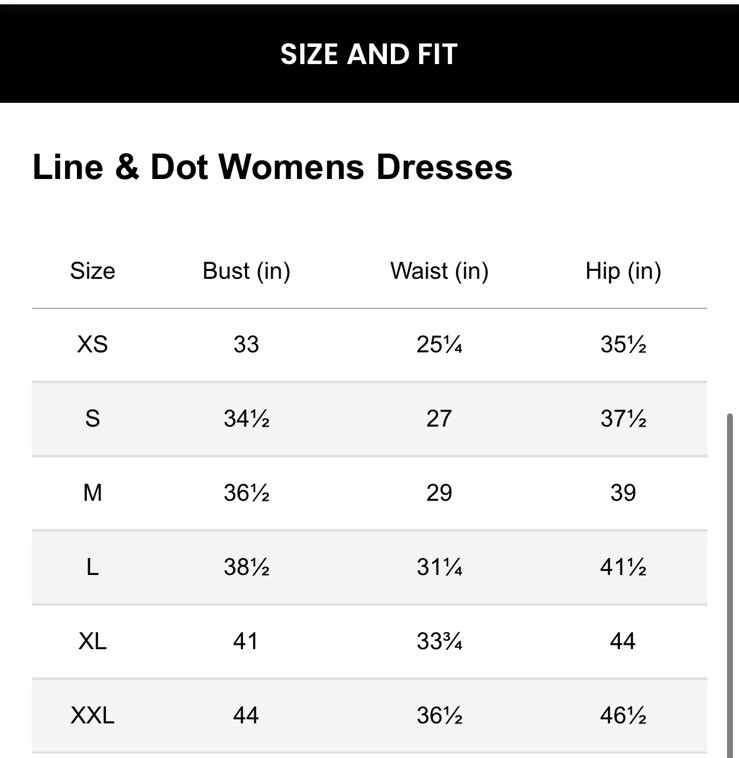Screen dimensions: 739x758
Task: Click the XS waist value 25¼
Action: [439, 345]
